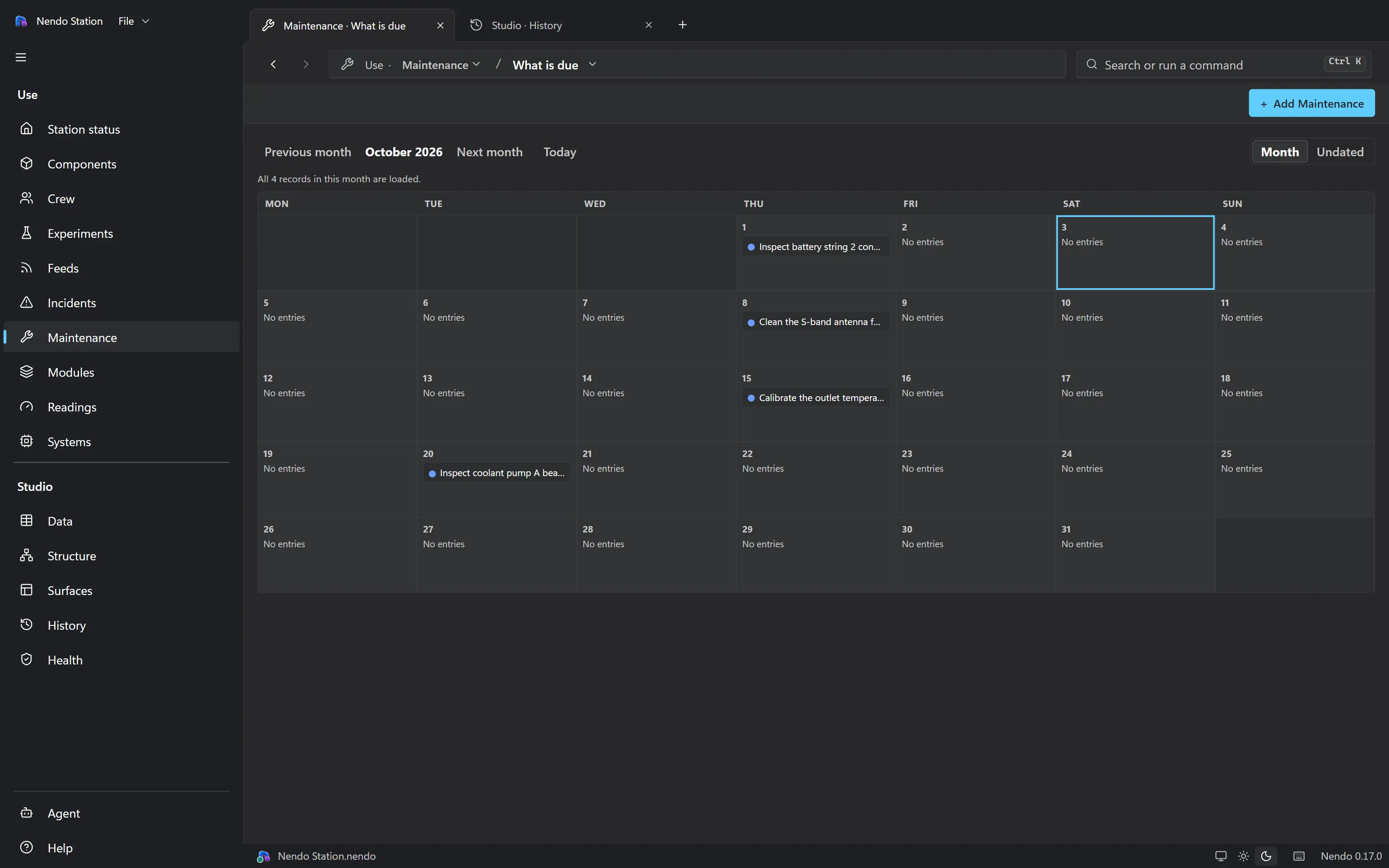Click the Add Maintenance button
Screen dimensions: 1389x868
click(1311, 103)
